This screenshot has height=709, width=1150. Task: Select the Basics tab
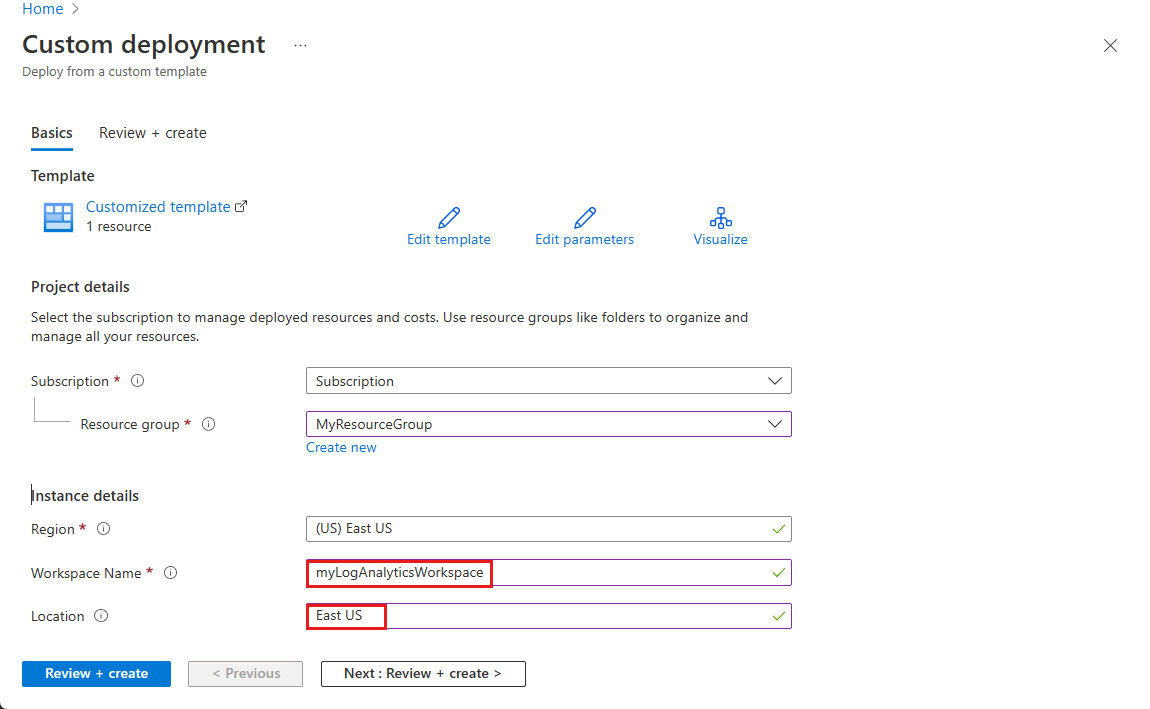coord(52,133)
